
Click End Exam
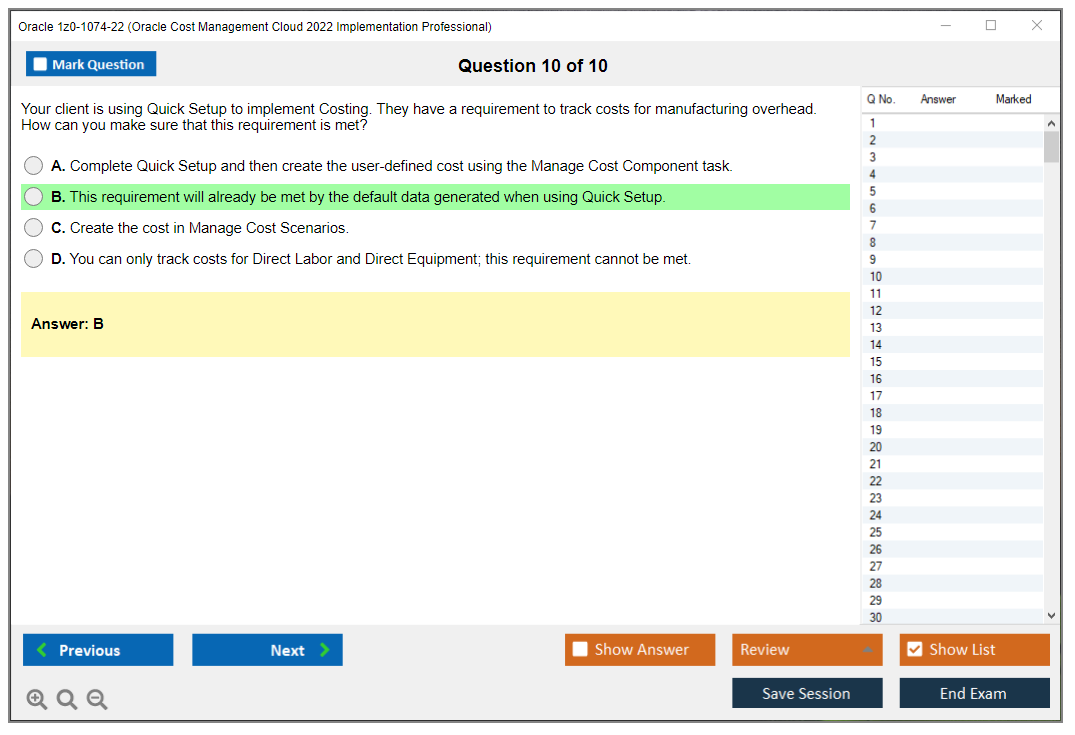pos(974,692)
